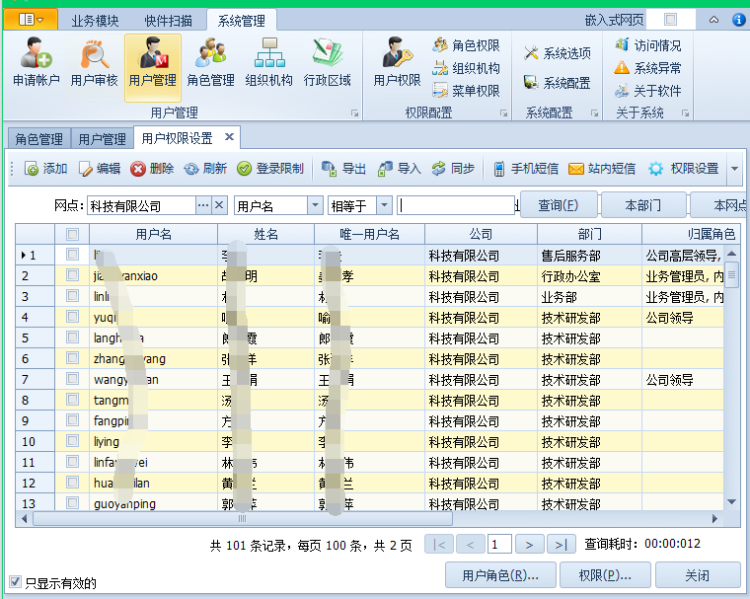This screenshot has width=750, height=599.
Task: Open the 申请帐户 ribbon icon
Action: 36,63
